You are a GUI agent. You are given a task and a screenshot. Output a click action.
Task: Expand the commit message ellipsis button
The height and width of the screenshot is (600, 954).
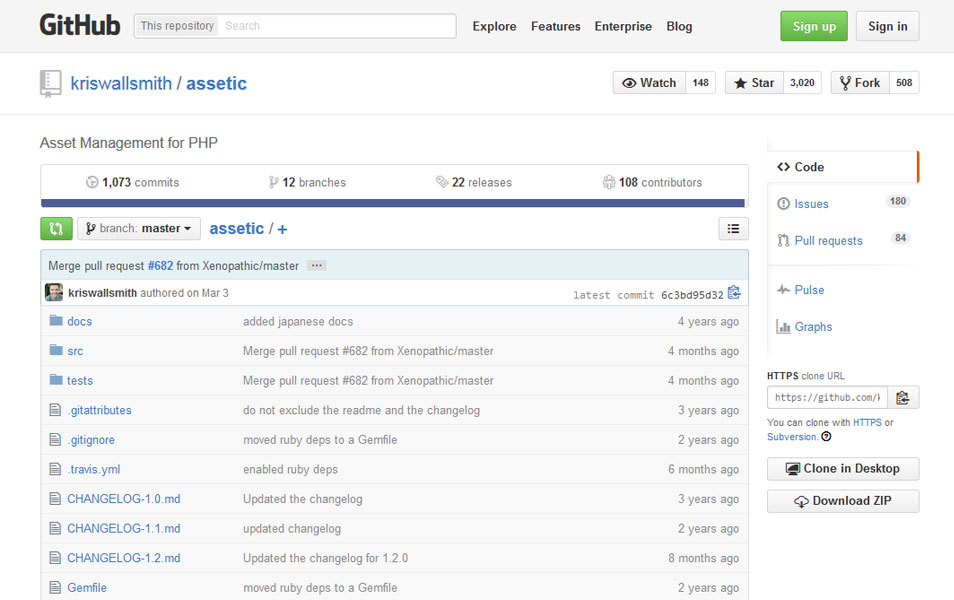point(316,265)
